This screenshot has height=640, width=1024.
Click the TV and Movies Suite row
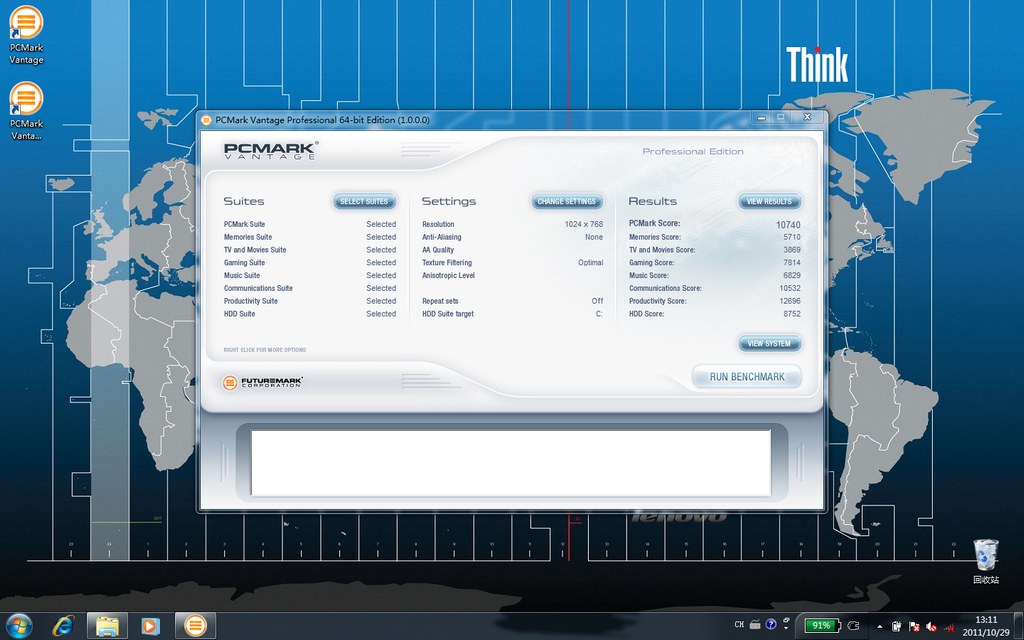pyautogui.click(x=310, y=249)
